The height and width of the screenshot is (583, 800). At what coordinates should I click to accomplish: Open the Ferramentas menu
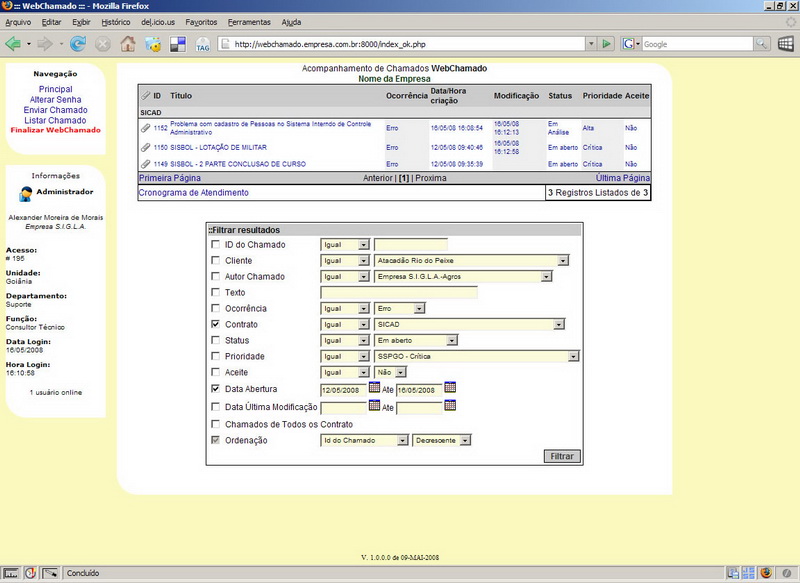point(248,21)
